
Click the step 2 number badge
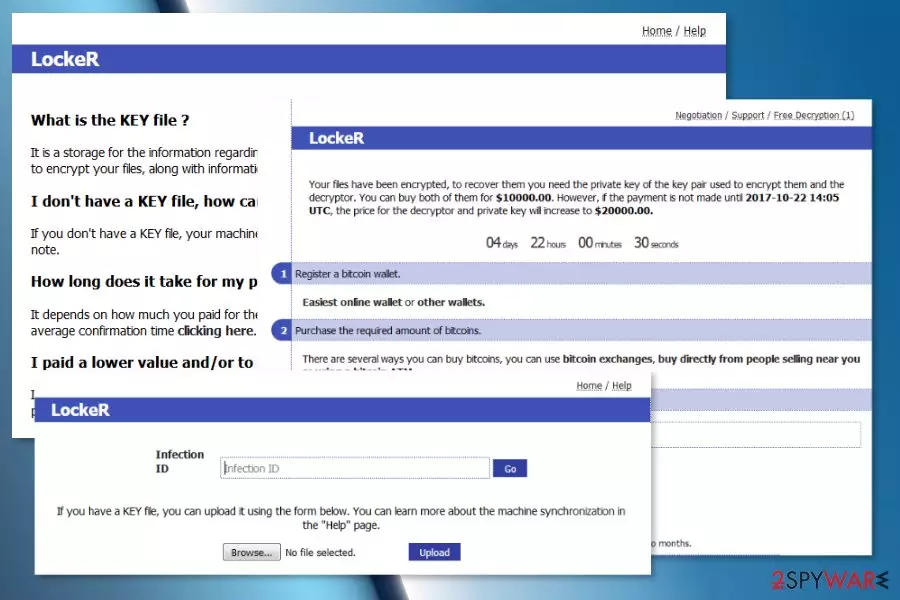282,330
